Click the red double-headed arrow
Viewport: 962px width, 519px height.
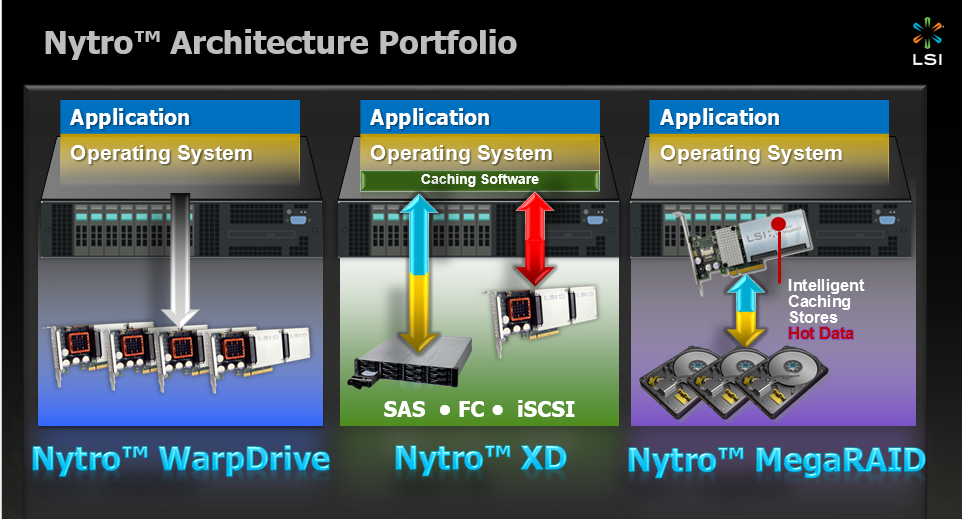[x=536, y=239]
